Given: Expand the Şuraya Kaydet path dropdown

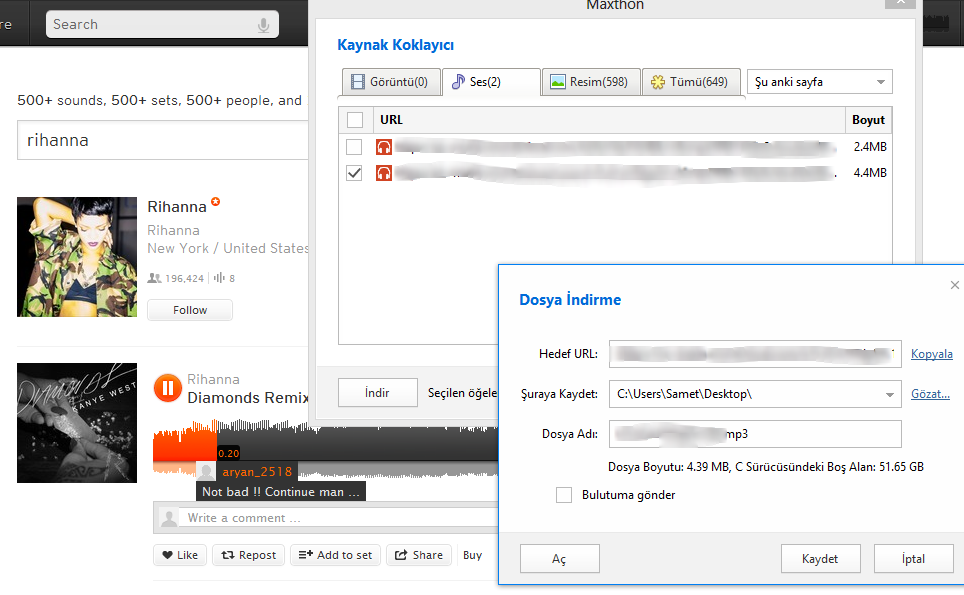Looking at the screenshot, I should [890, 395].
